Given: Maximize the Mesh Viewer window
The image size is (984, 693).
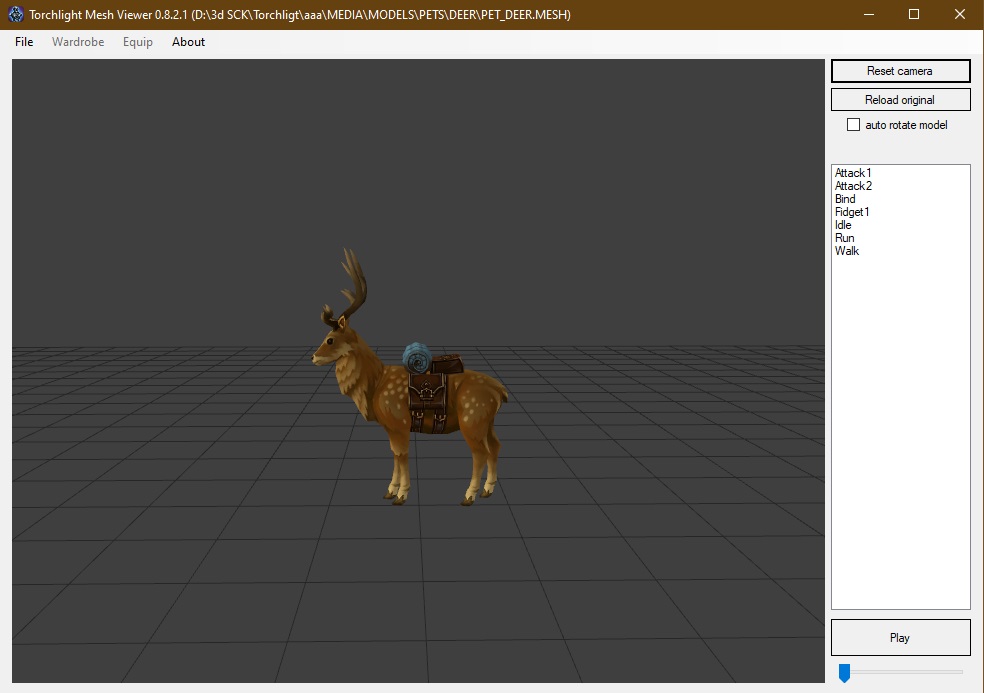Looking at the screenshot, I should (914, 14).
